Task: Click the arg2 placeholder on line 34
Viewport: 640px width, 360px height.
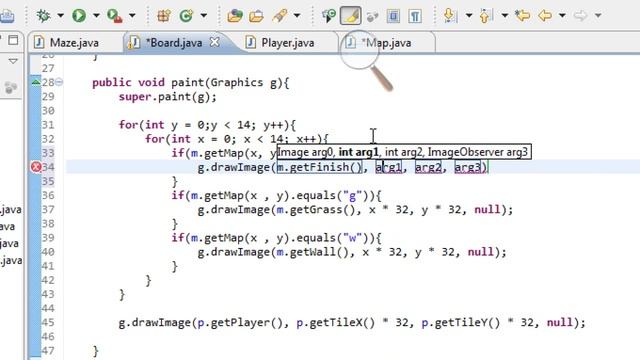Action: click(x=428, y=167)
